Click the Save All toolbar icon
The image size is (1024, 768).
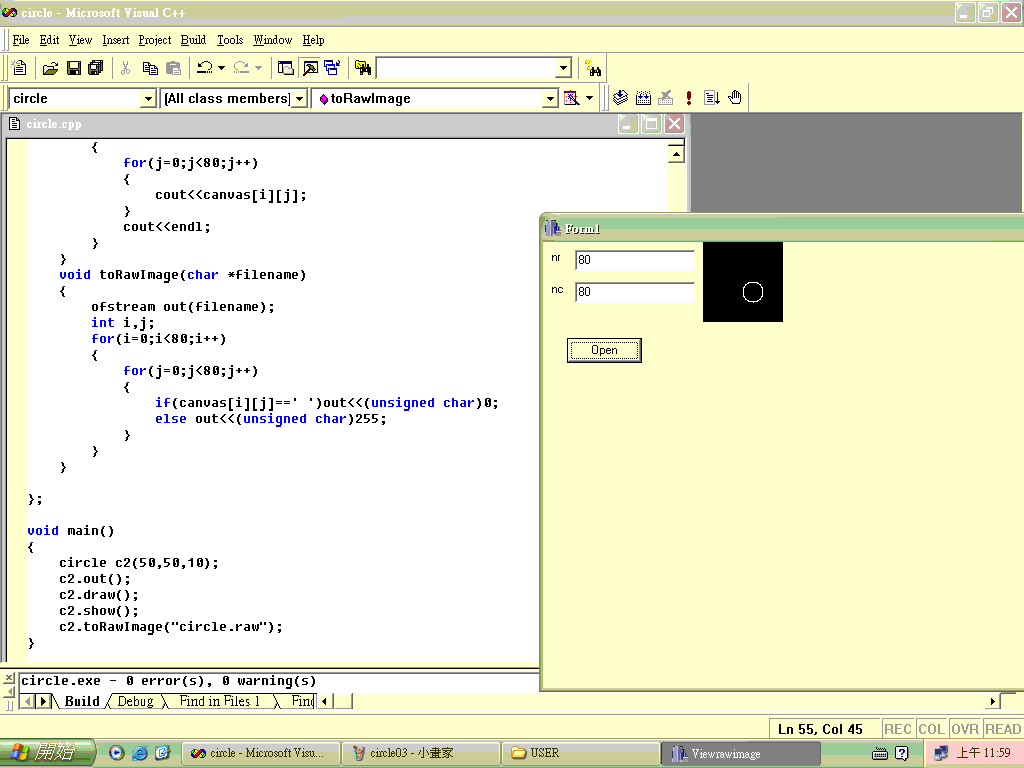pos(96,68)
